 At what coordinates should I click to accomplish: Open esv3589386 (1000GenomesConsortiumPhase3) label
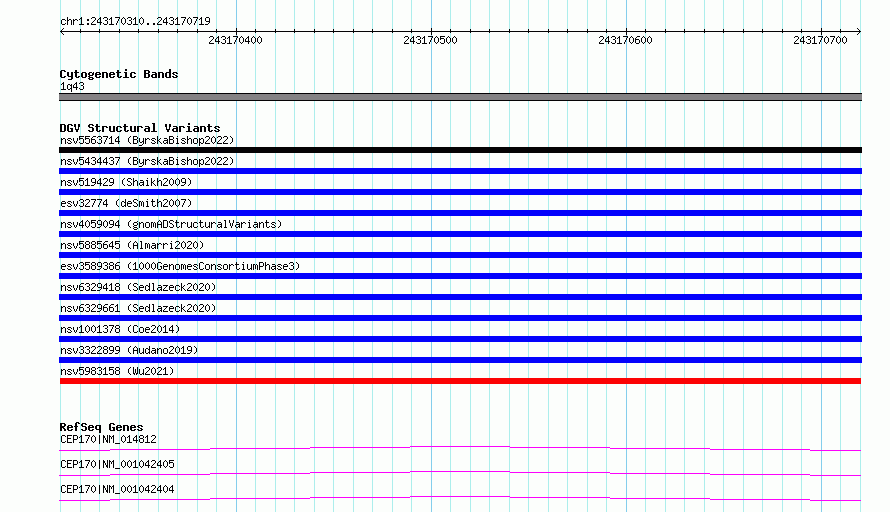[x=180, y=266]
